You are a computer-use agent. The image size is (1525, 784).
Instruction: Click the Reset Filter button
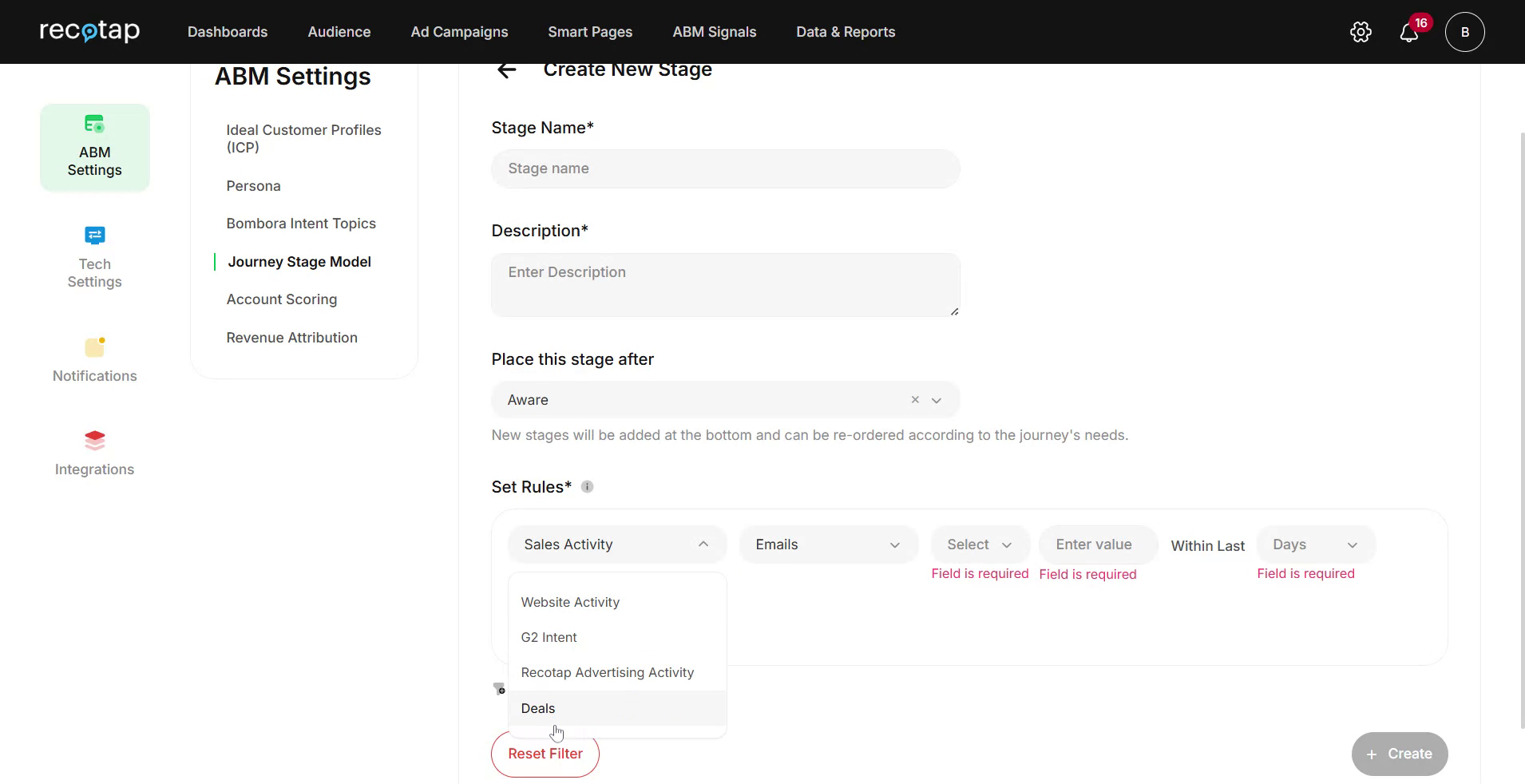click(545, 753)
